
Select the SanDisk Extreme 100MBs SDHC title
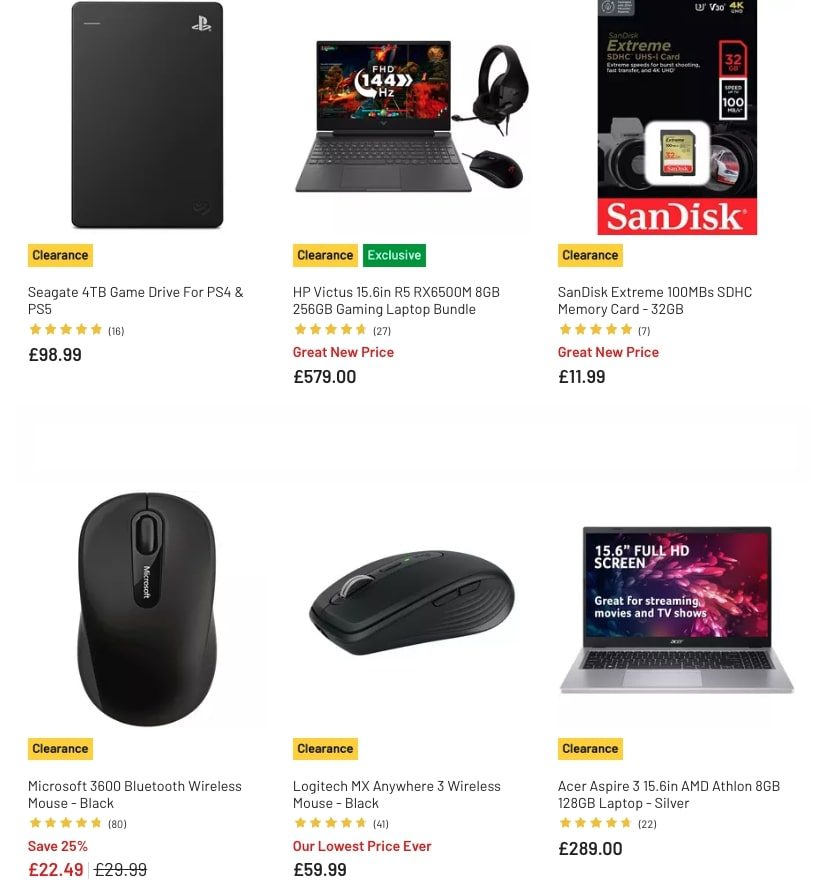coord(655,300)
